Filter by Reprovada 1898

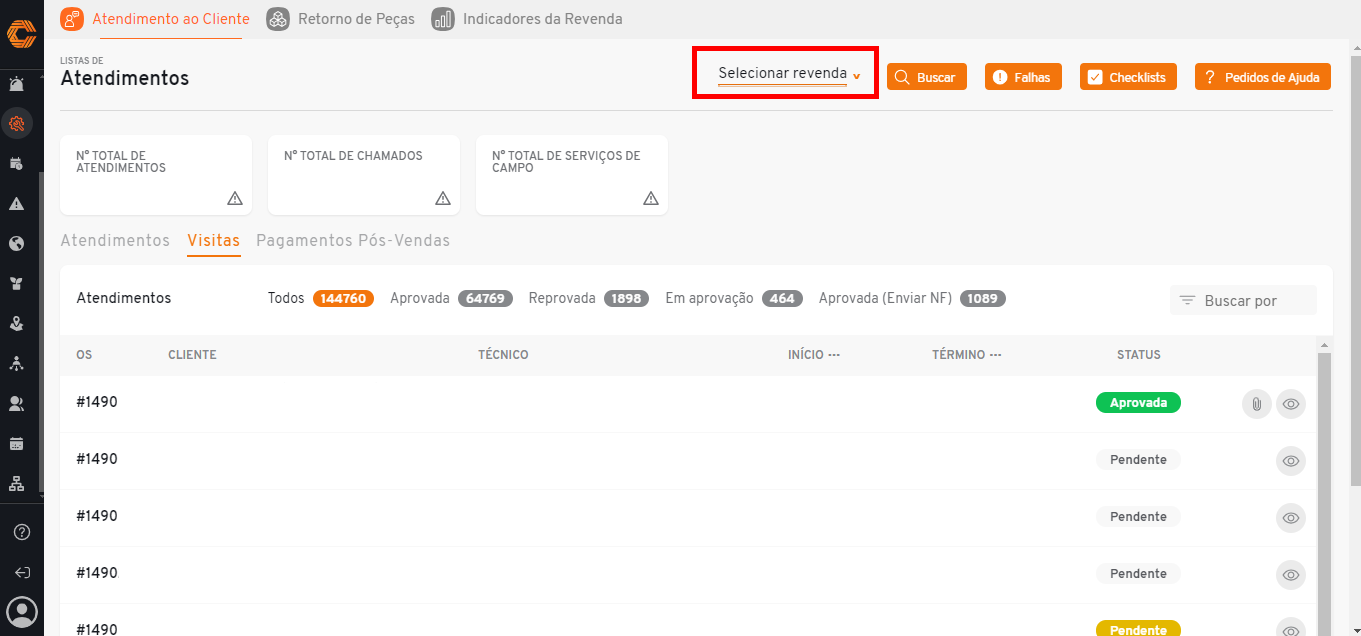coord(589,298)
